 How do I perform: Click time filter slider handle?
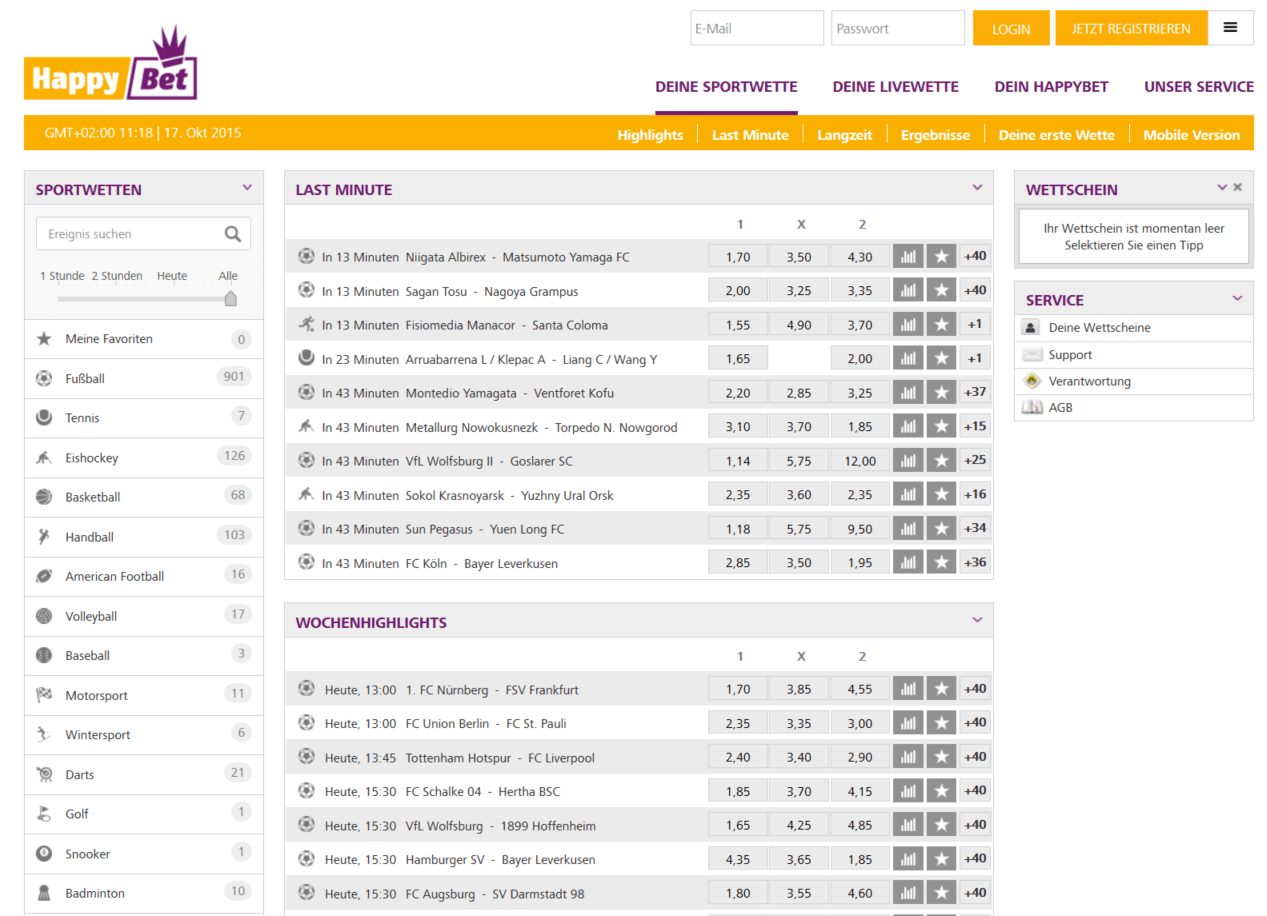(x=231, y=298)
